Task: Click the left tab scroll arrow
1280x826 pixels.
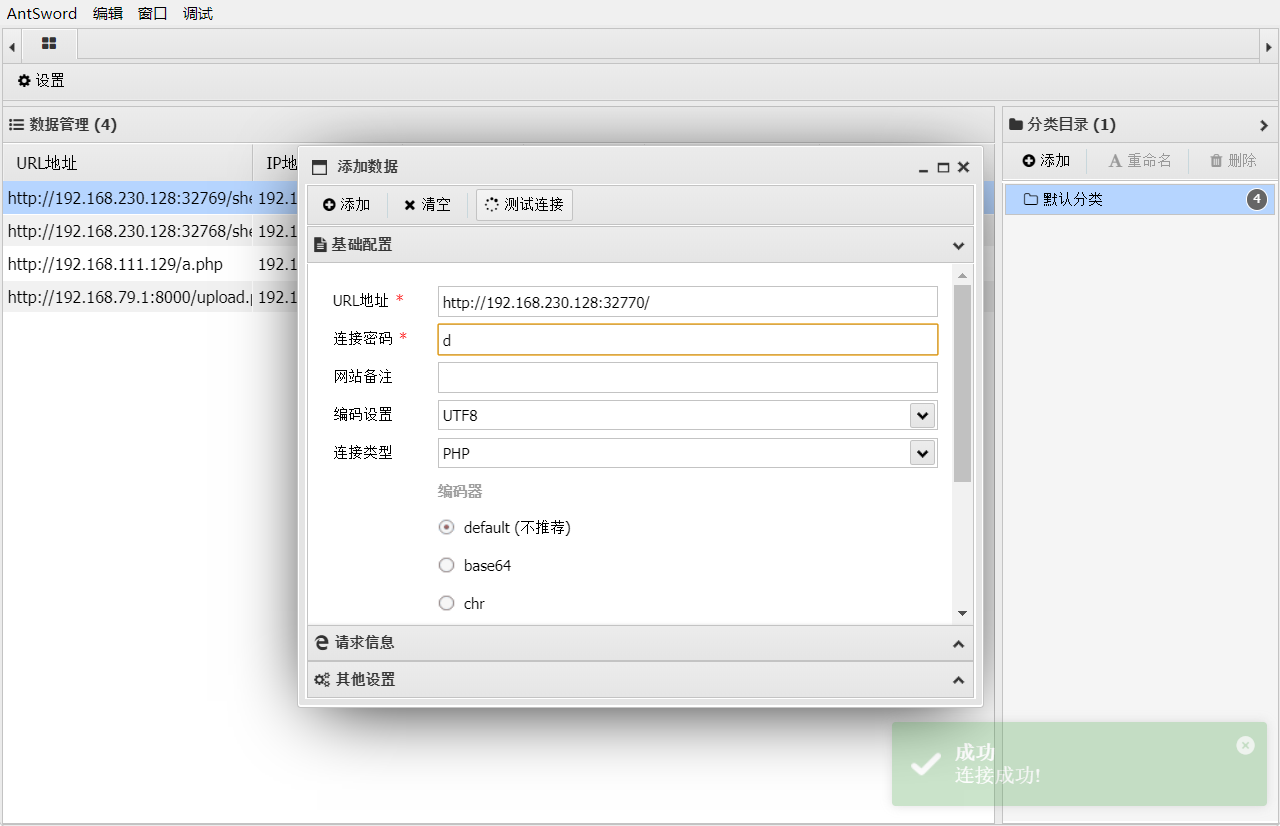Action: click(x=11, y=45)
